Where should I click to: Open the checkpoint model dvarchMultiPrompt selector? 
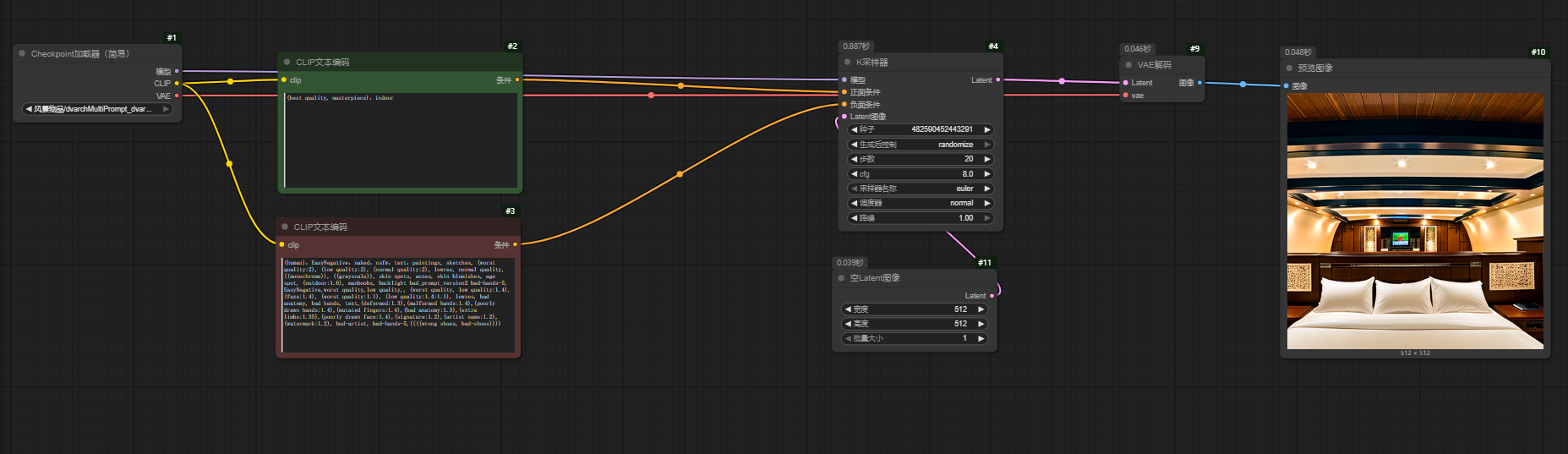[x=97, y=109]
